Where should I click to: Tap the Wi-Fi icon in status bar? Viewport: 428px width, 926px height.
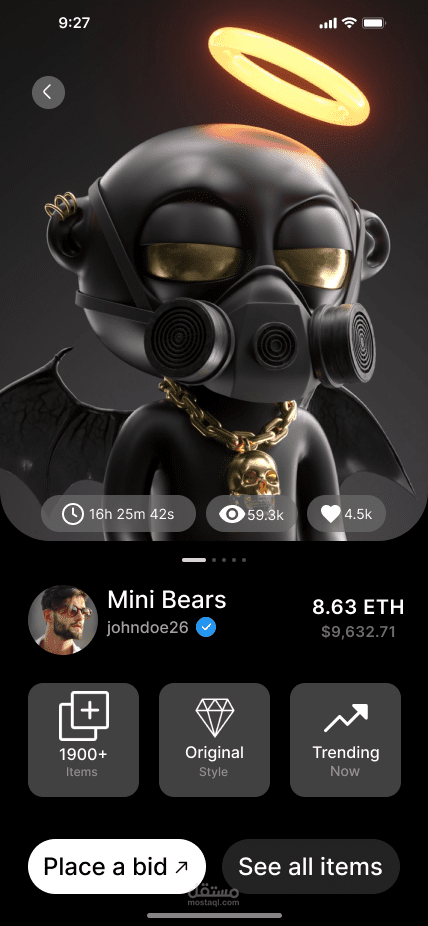coord(349,24)
